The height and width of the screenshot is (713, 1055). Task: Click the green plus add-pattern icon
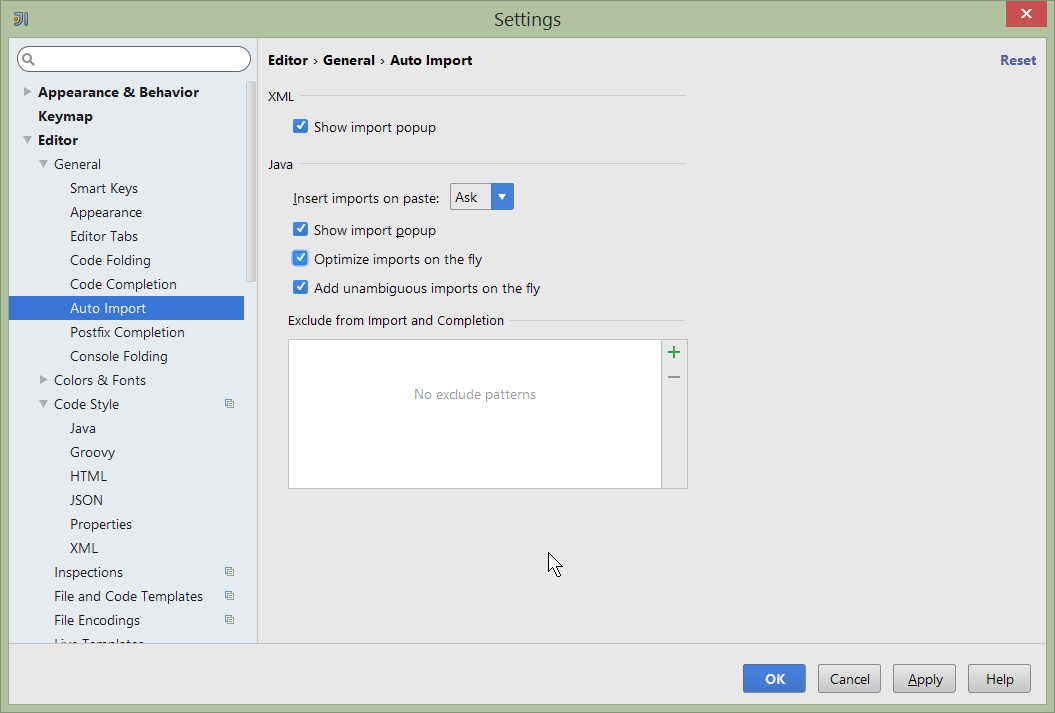tap(674, 352)
